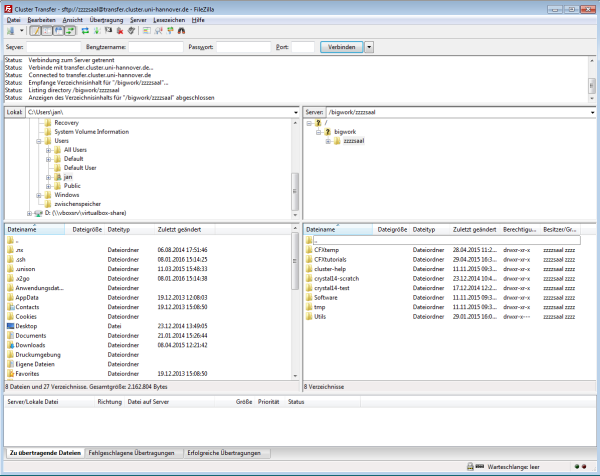Open the Server menu
The height and width of the screenshot is (476, 600).
[x=138, y=20]
